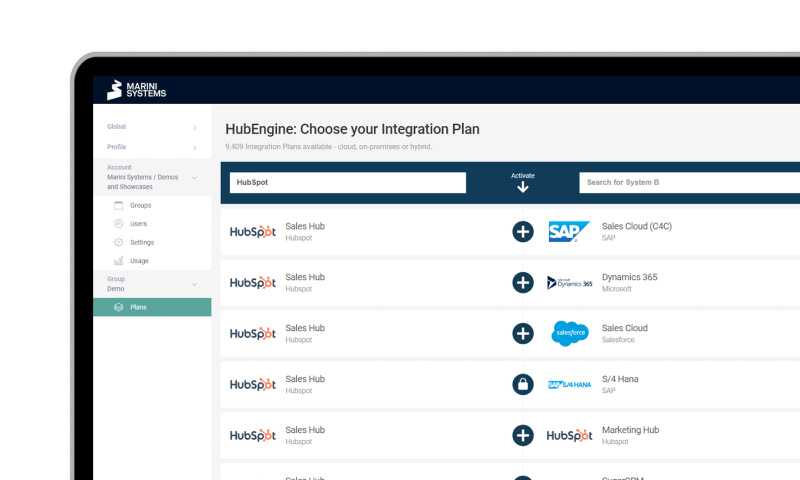Click the Microsoft Dynamics 365 logo
The width and height of the screenshot is (800, 480).
coord(569,283)
